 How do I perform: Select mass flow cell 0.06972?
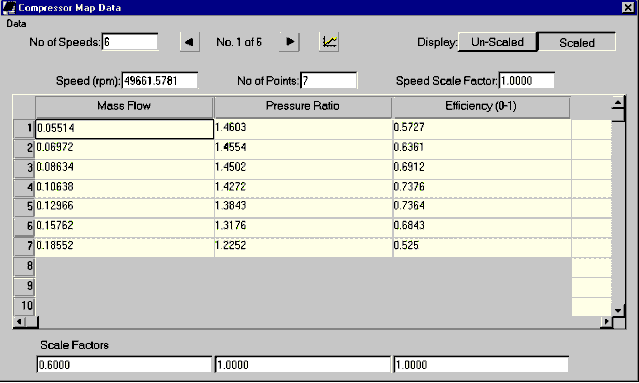[124, 148]
